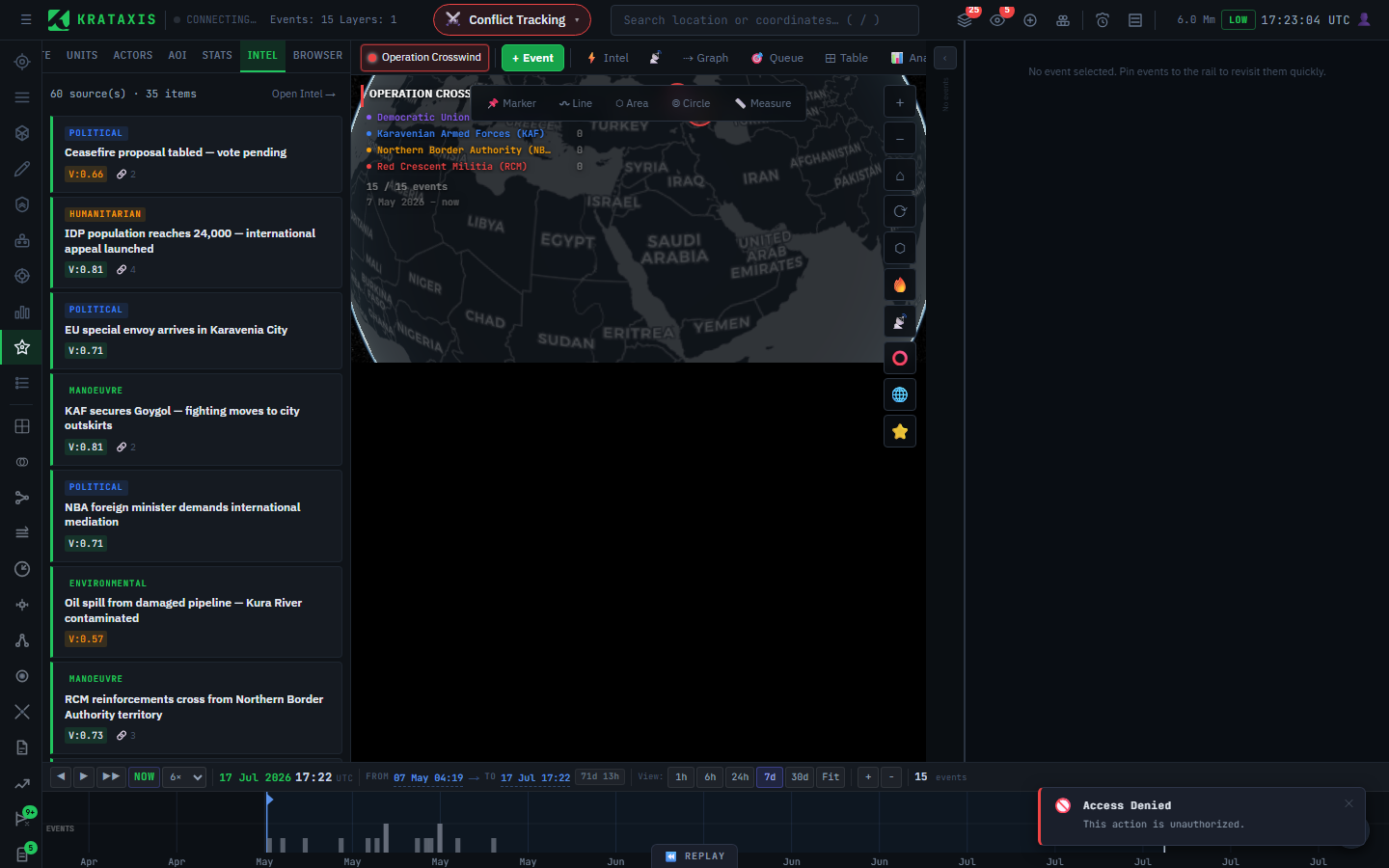
Task: Open the bar chart icon in left sidebar
Action: point(22,312)
